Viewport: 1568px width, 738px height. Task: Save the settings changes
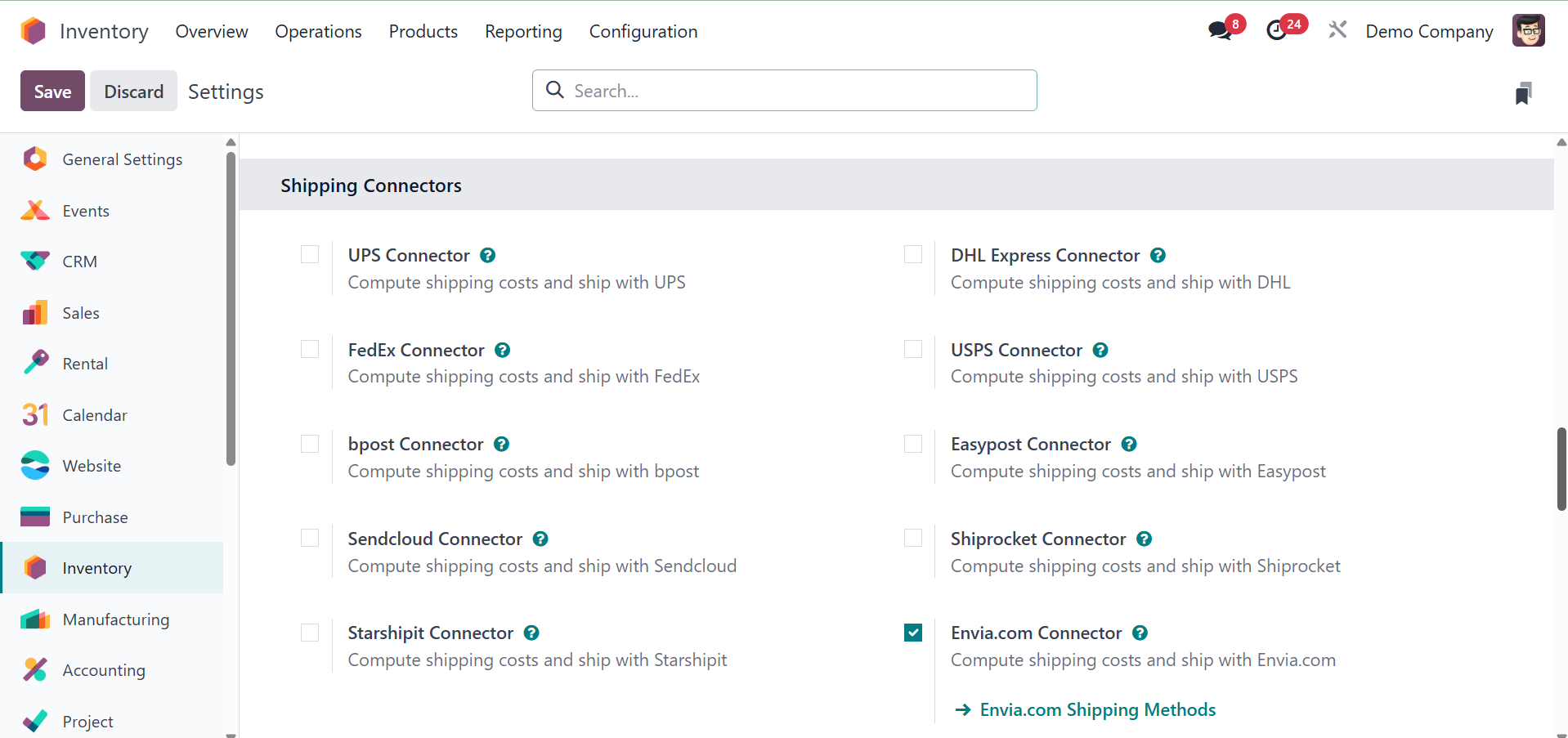[x=52, y=91]
